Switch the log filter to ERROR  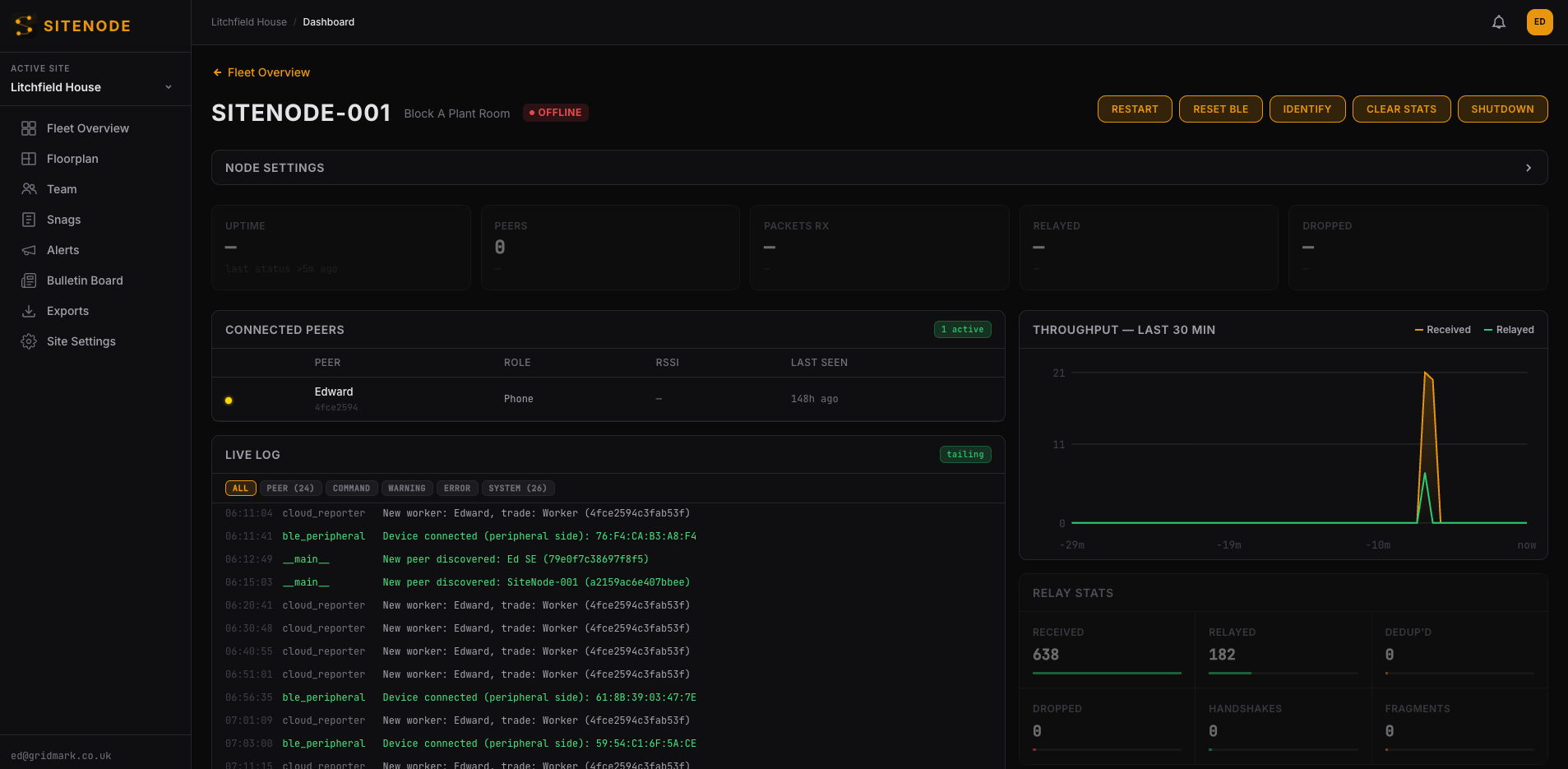[457, 488]
